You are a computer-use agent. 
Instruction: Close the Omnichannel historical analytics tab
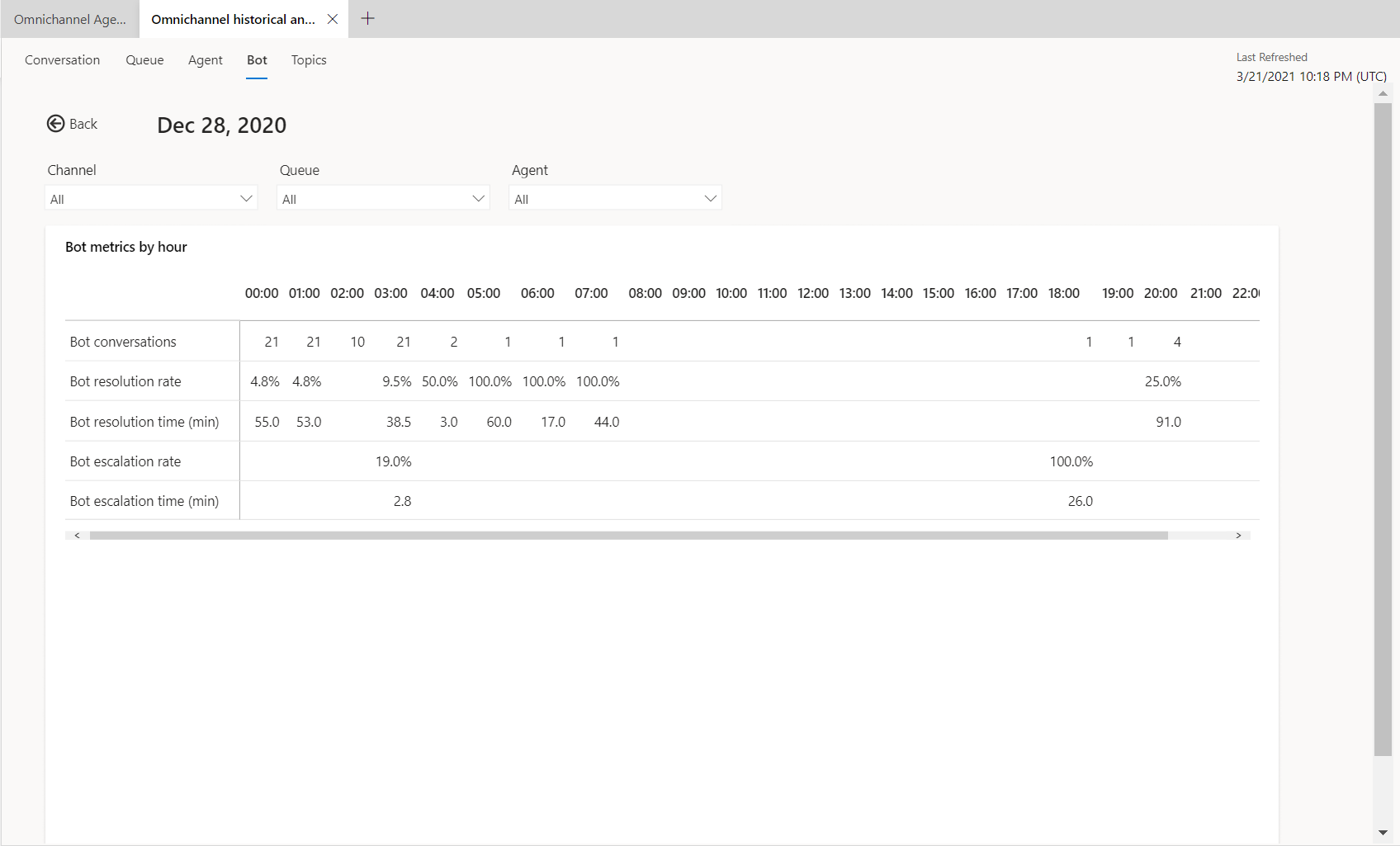tap(333, 19)
